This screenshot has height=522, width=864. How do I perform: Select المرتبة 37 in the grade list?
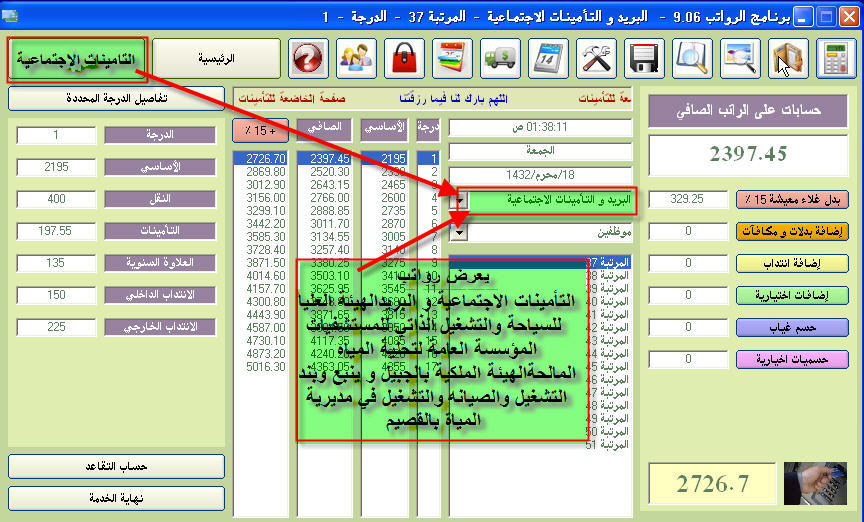pyautogui.click(x=610, y=263)
